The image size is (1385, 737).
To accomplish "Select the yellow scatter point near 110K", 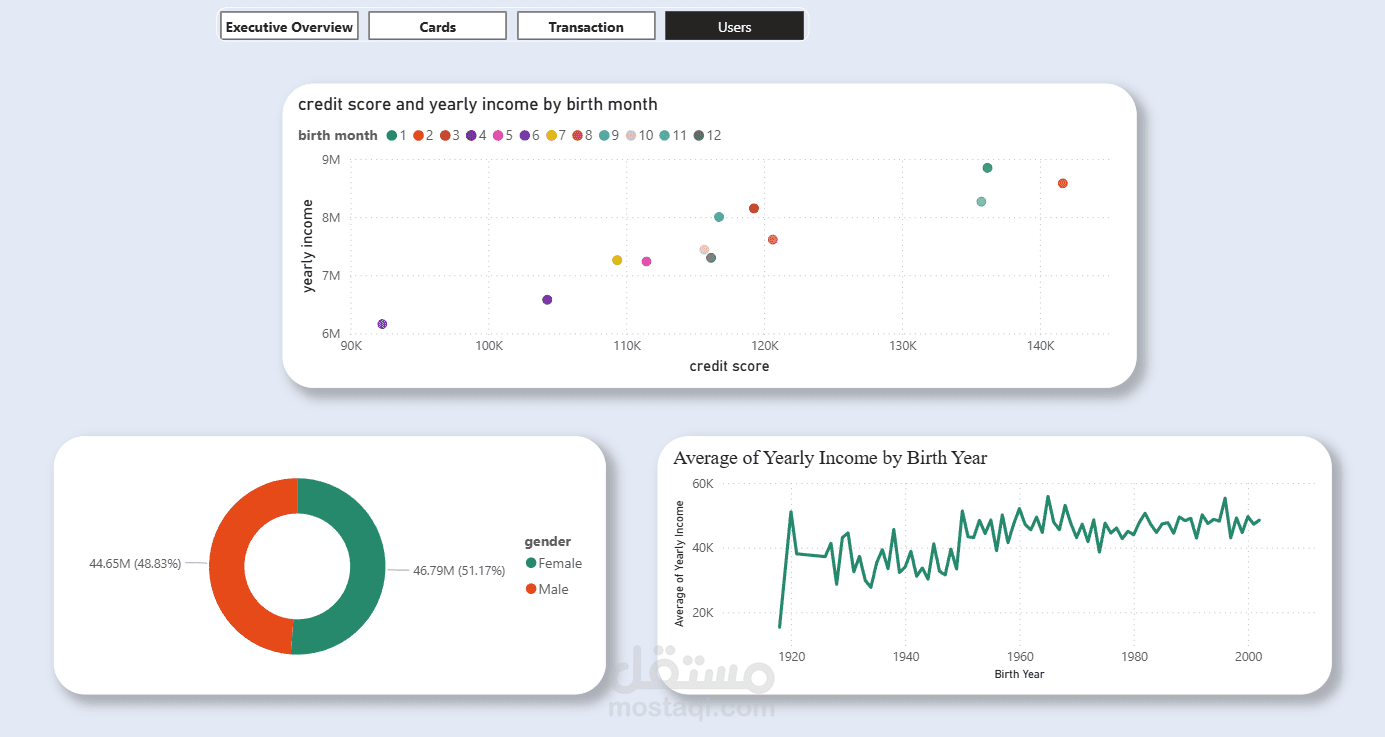I will 617,260.
